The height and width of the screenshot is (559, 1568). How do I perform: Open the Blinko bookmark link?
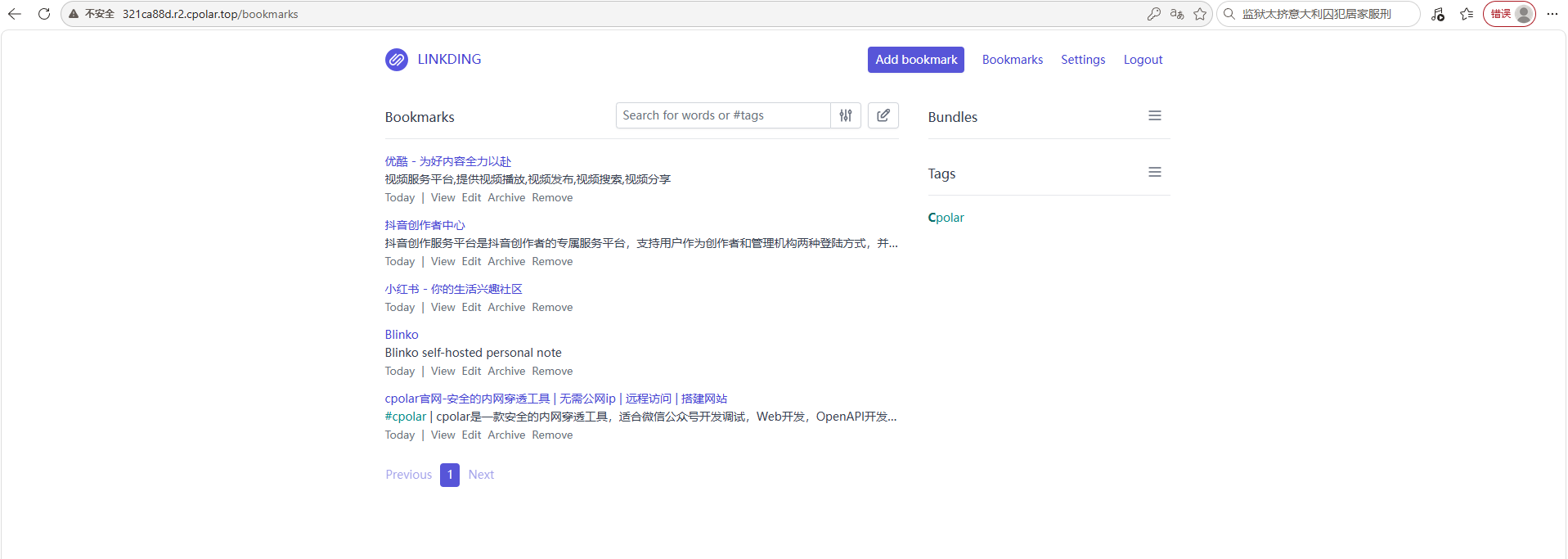(x=402, y=335)
